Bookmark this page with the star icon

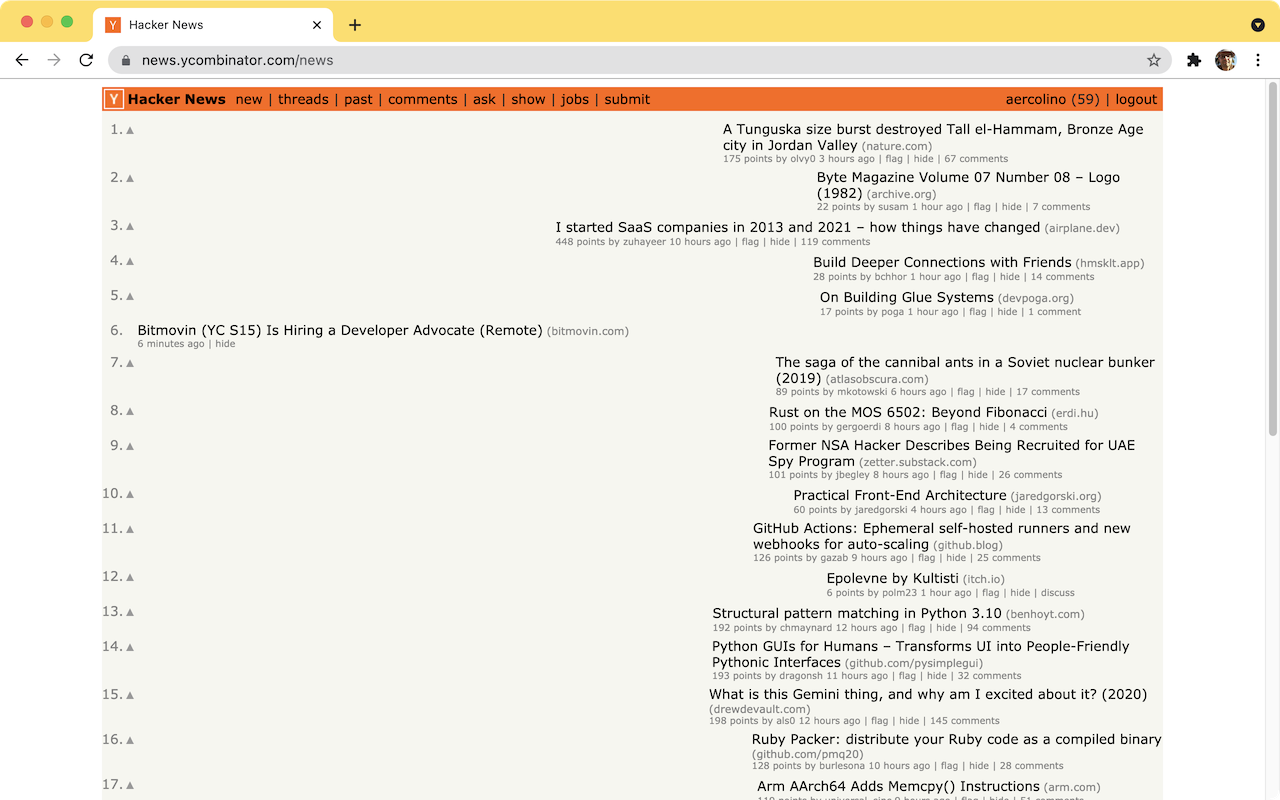tap(1154, 60)
